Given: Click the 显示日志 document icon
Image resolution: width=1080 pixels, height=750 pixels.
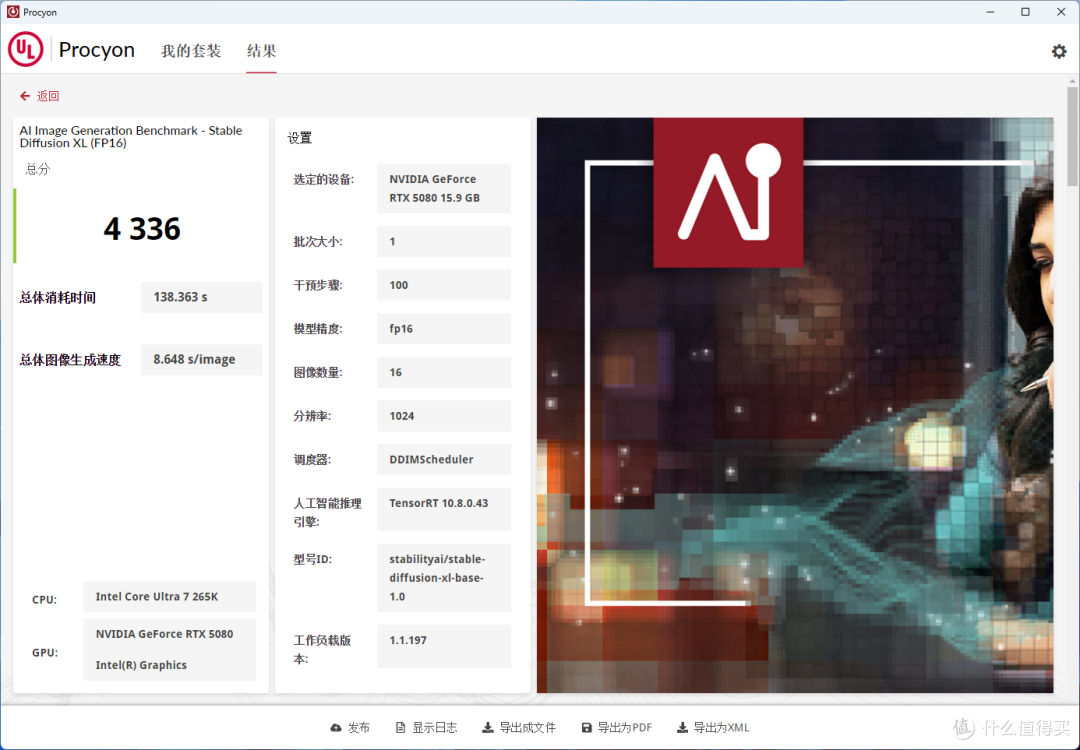Looking at the screenshot, I should [x=400, y=727].
